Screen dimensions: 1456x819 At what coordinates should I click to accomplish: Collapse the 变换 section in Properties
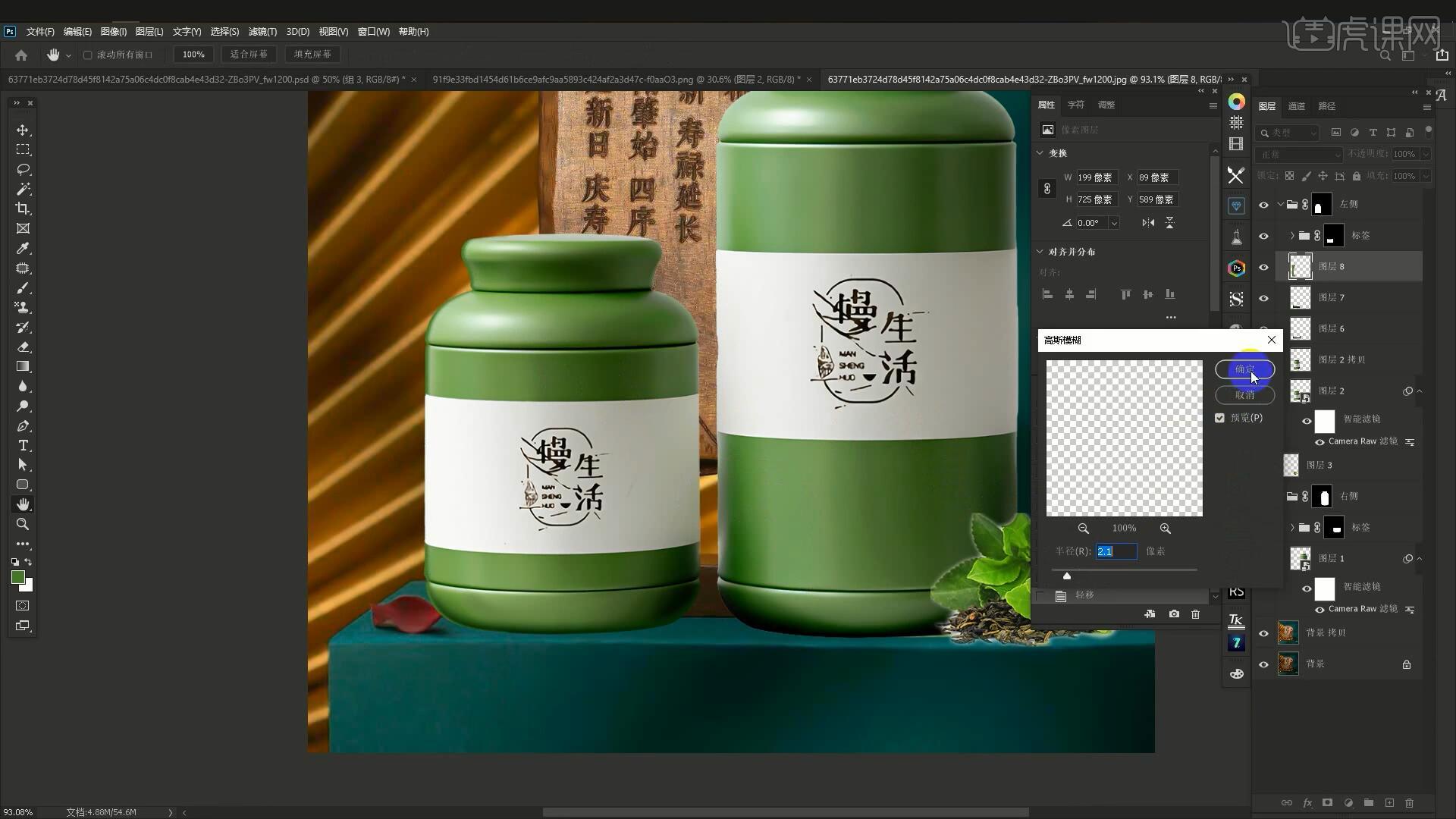(x=1040, y=153)
